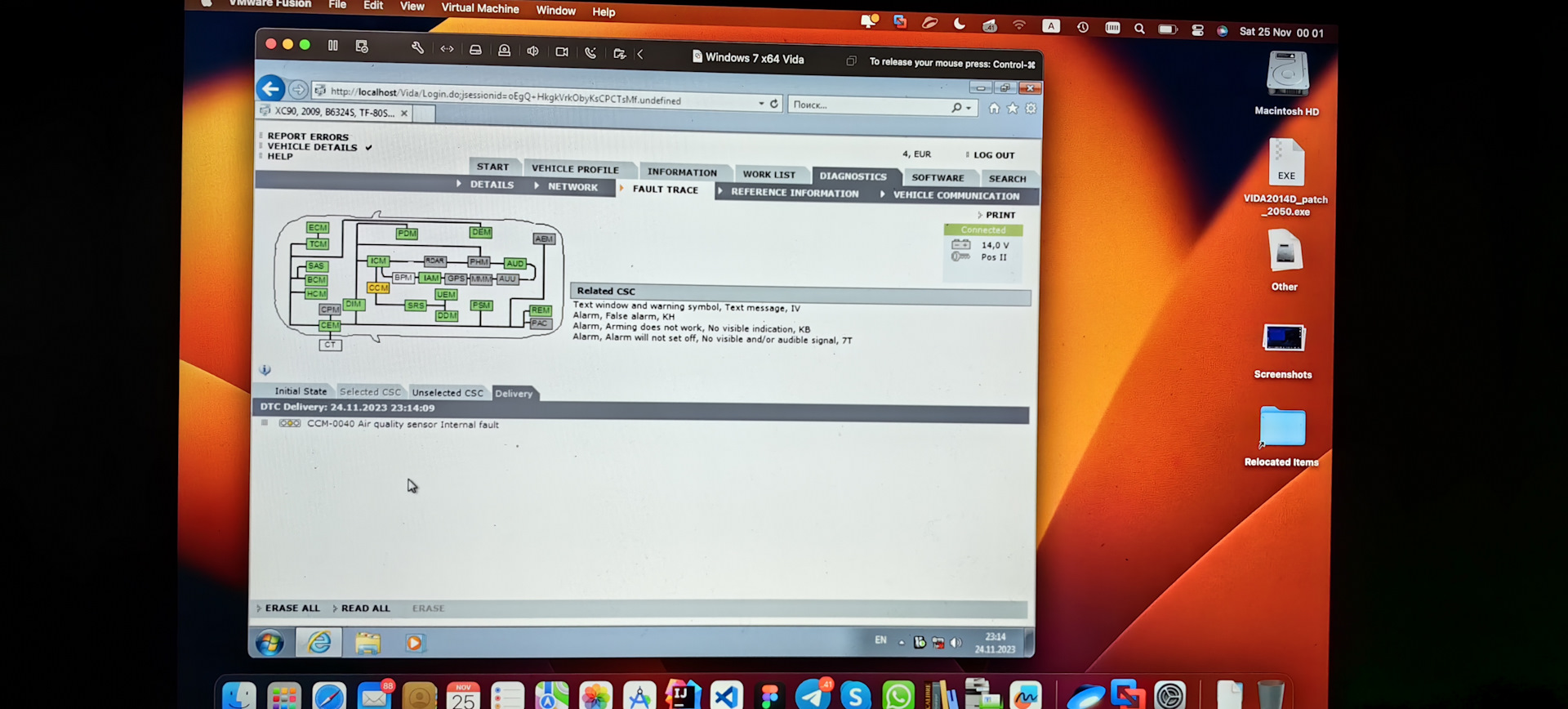The height and width of the screenshot is (709, 1568).
Task: Select the CCM module in network diagram
Action: pos(378,288)
